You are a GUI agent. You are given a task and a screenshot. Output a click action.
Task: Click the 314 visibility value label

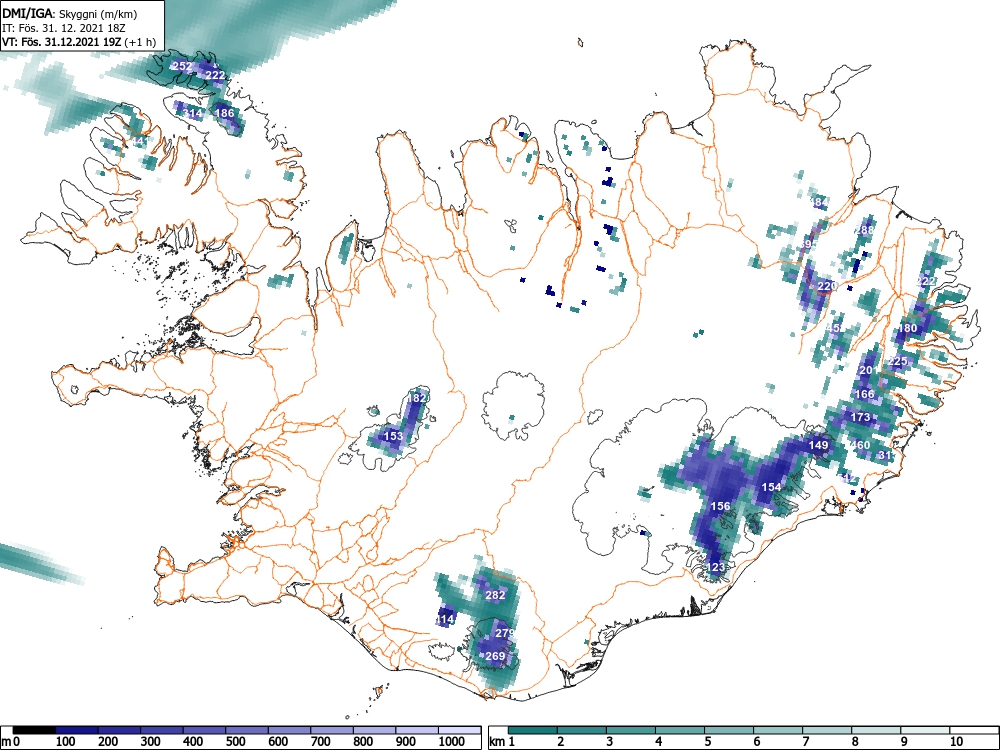[x=193, y=113]
